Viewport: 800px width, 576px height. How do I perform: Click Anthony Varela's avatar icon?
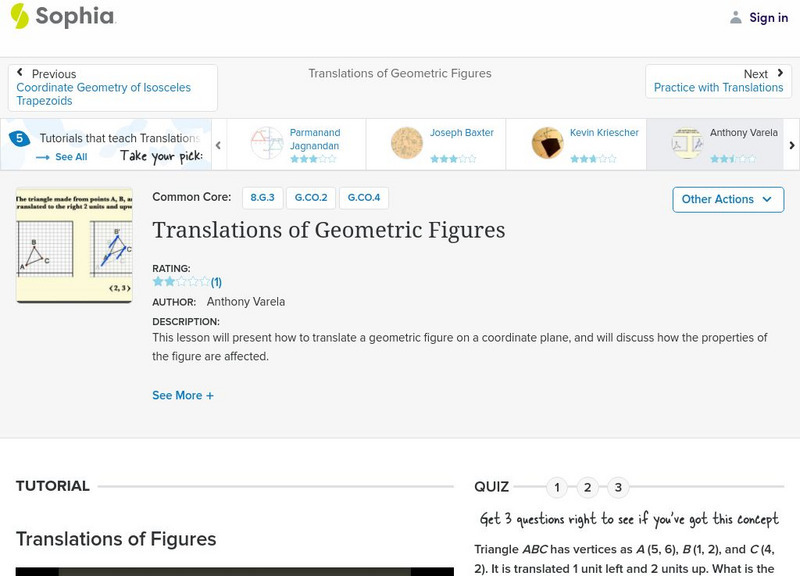pyautogui.click(x=687, y=144)
